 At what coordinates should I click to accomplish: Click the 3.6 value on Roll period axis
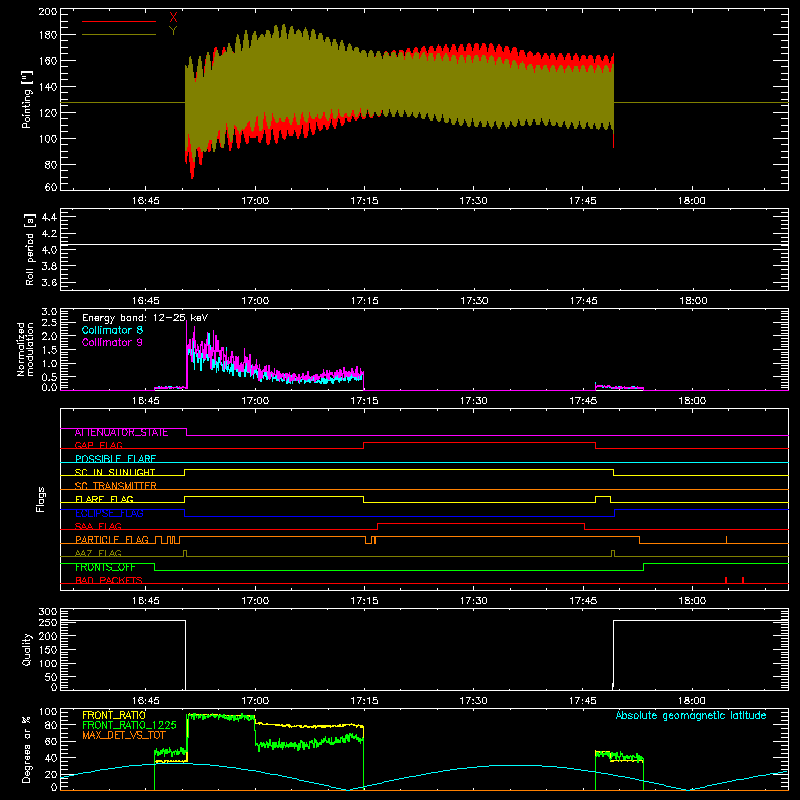(x=49, y=282)
